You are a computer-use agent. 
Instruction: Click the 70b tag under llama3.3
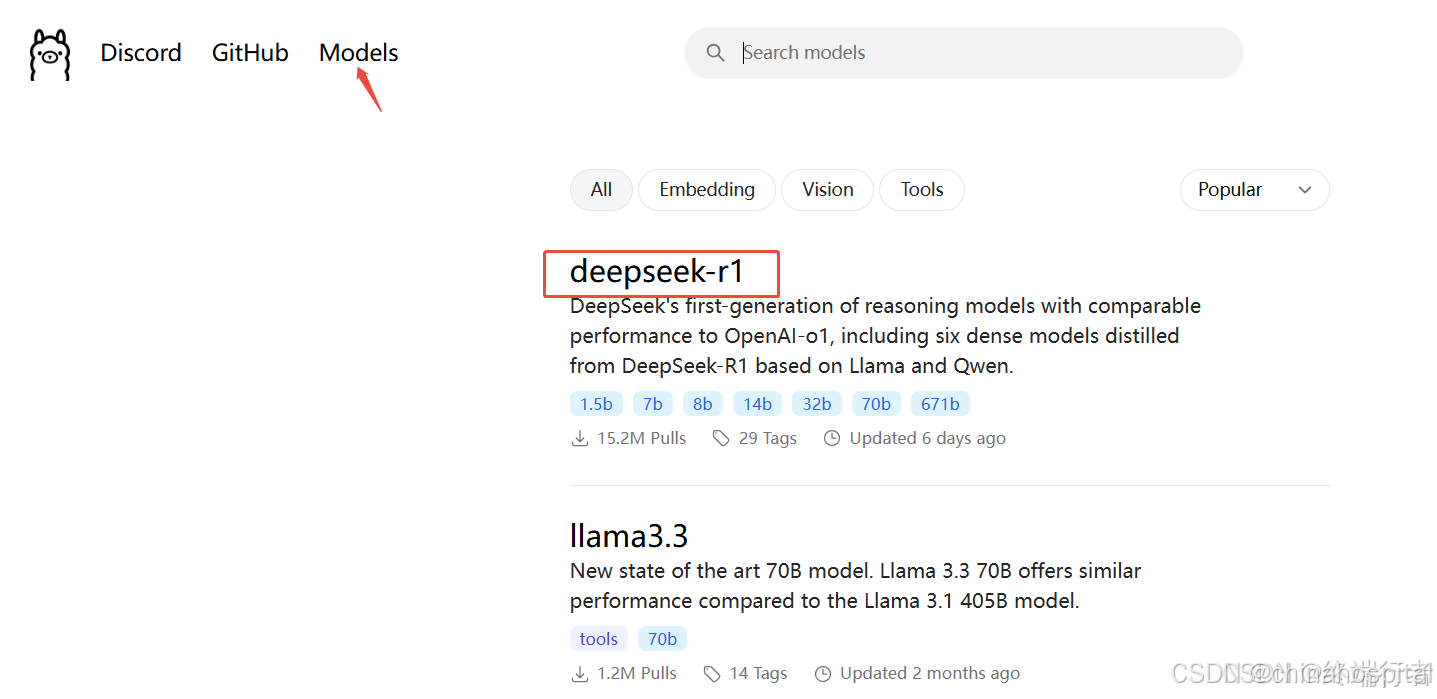point(662,639)
